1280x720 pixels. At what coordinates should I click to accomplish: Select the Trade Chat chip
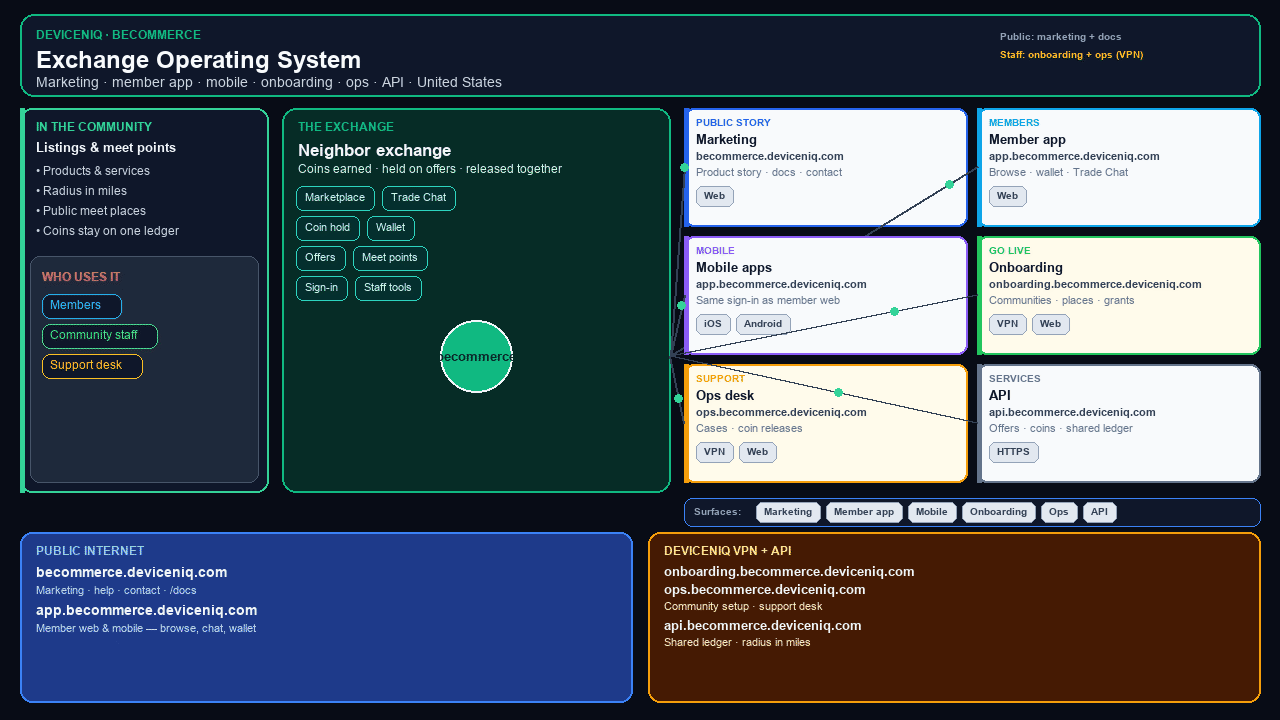[419, 198]
